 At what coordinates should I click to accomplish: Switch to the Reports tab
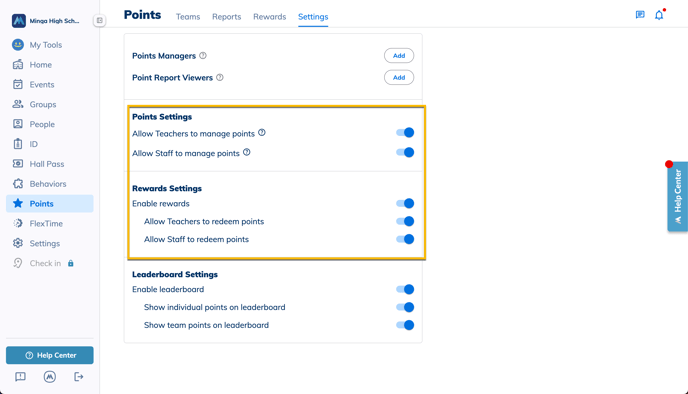[x=226, y=17]
